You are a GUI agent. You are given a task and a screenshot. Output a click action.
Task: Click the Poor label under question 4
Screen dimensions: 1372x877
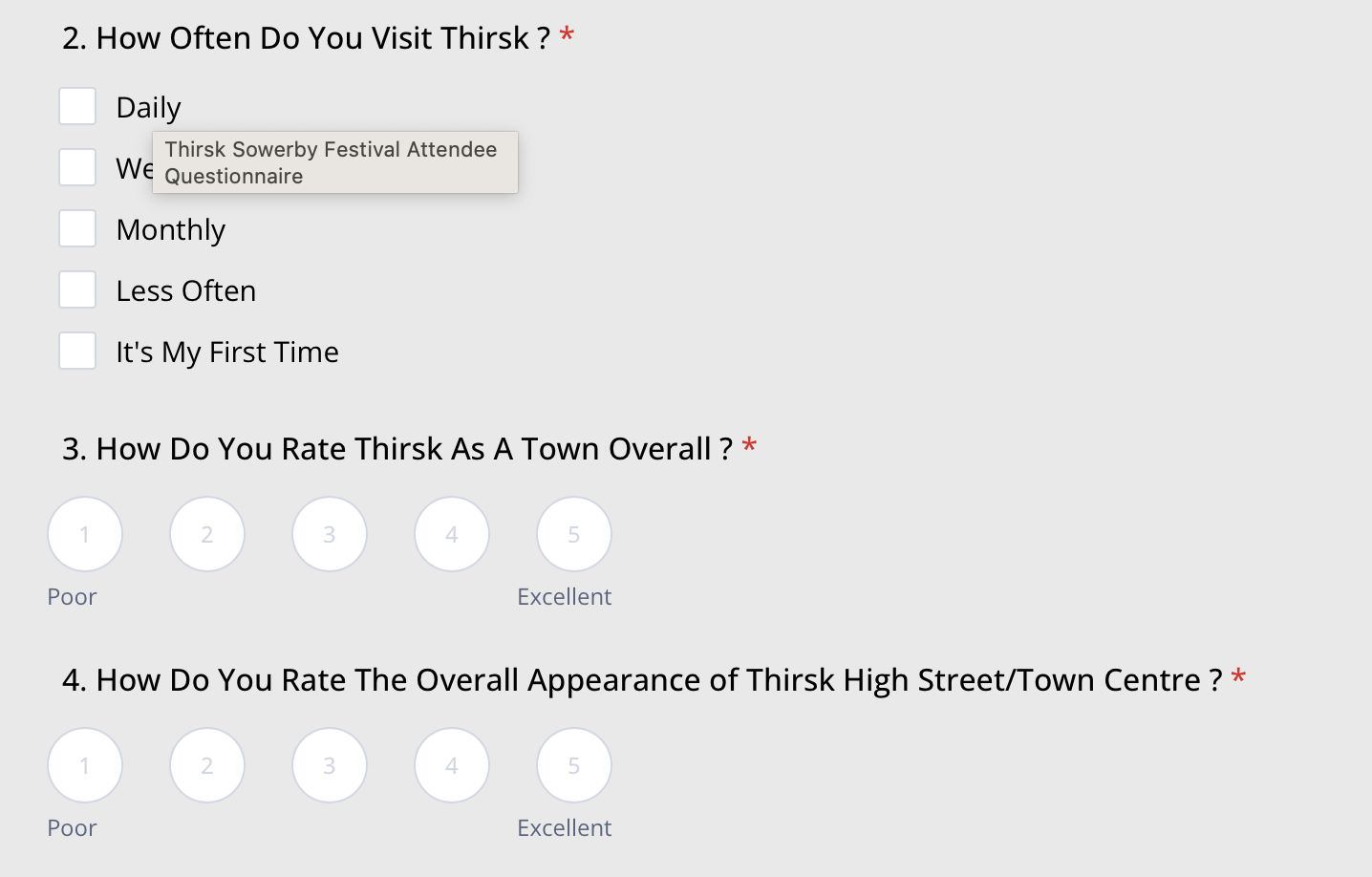73,828
